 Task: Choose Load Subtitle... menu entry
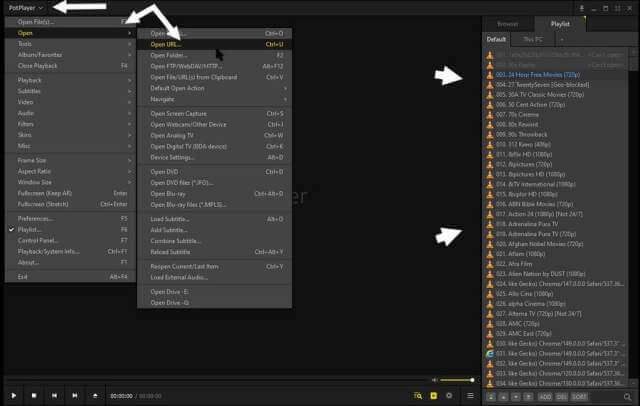214,219
